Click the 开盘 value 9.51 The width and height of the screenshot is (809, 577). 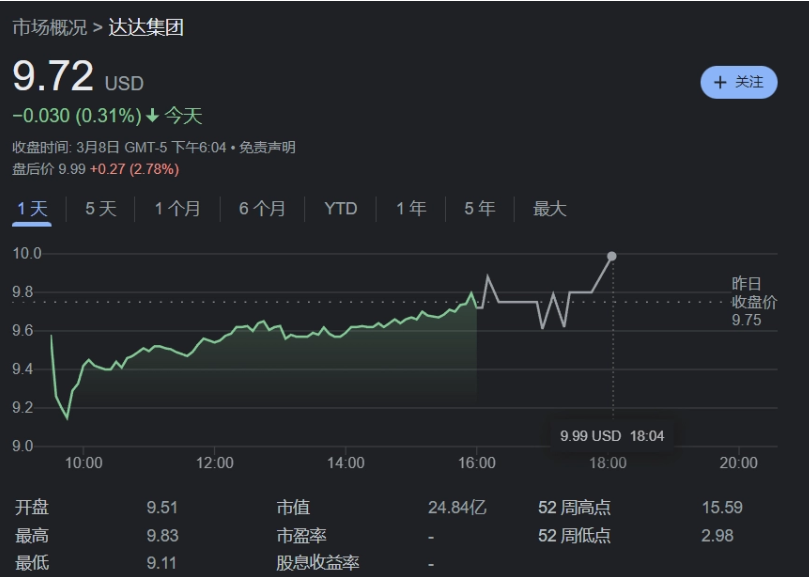pos(162,507)
